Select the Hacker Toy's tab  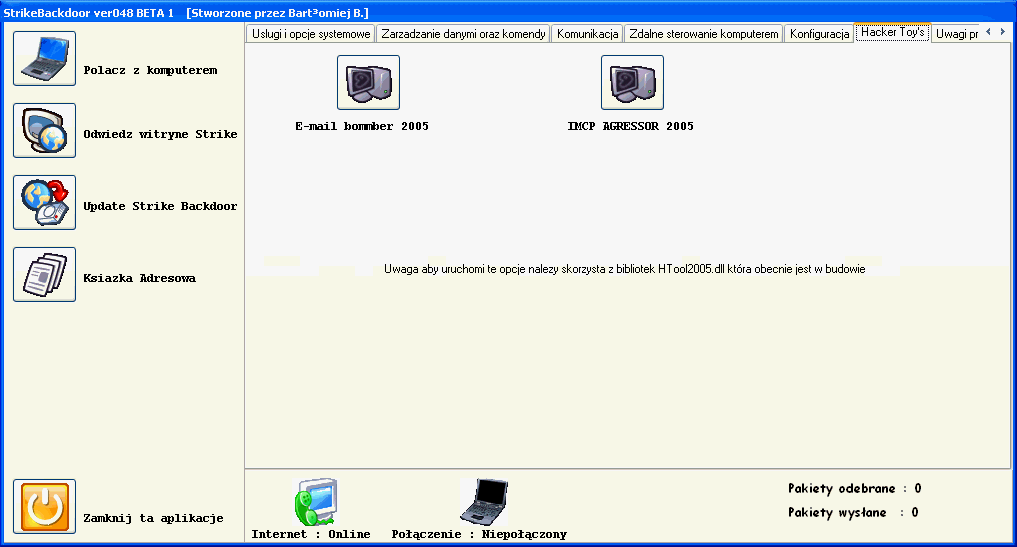[892, 33]
